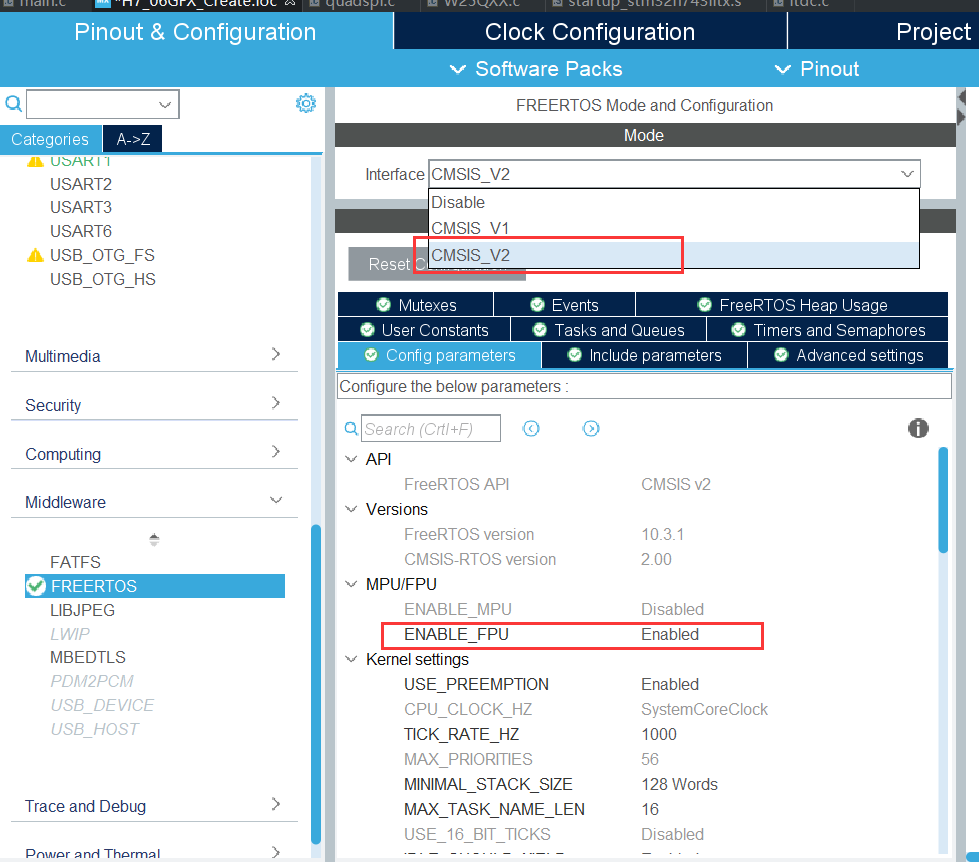Select USART3 in the peripheral list
Viewport: 979px width, 862px height.
tap(81, 207)
